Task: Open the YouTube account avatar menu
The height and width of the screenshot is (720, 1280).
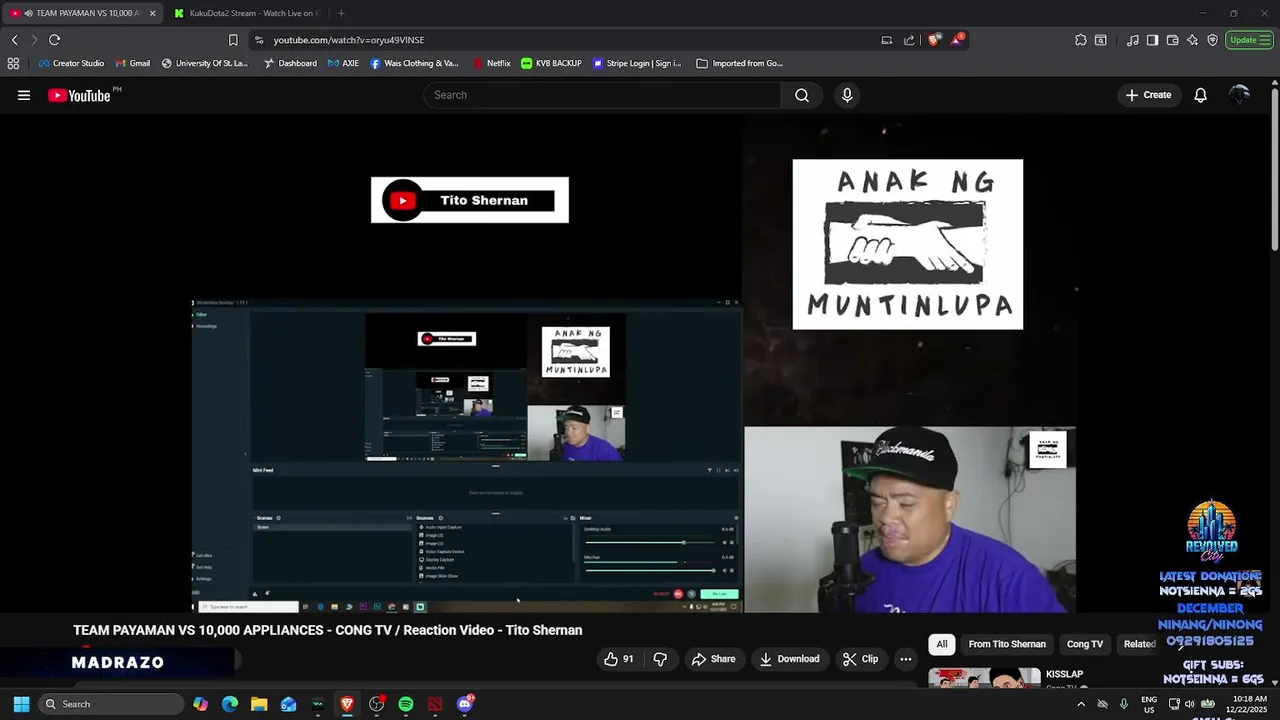Action: click(x=1240, y=95)
